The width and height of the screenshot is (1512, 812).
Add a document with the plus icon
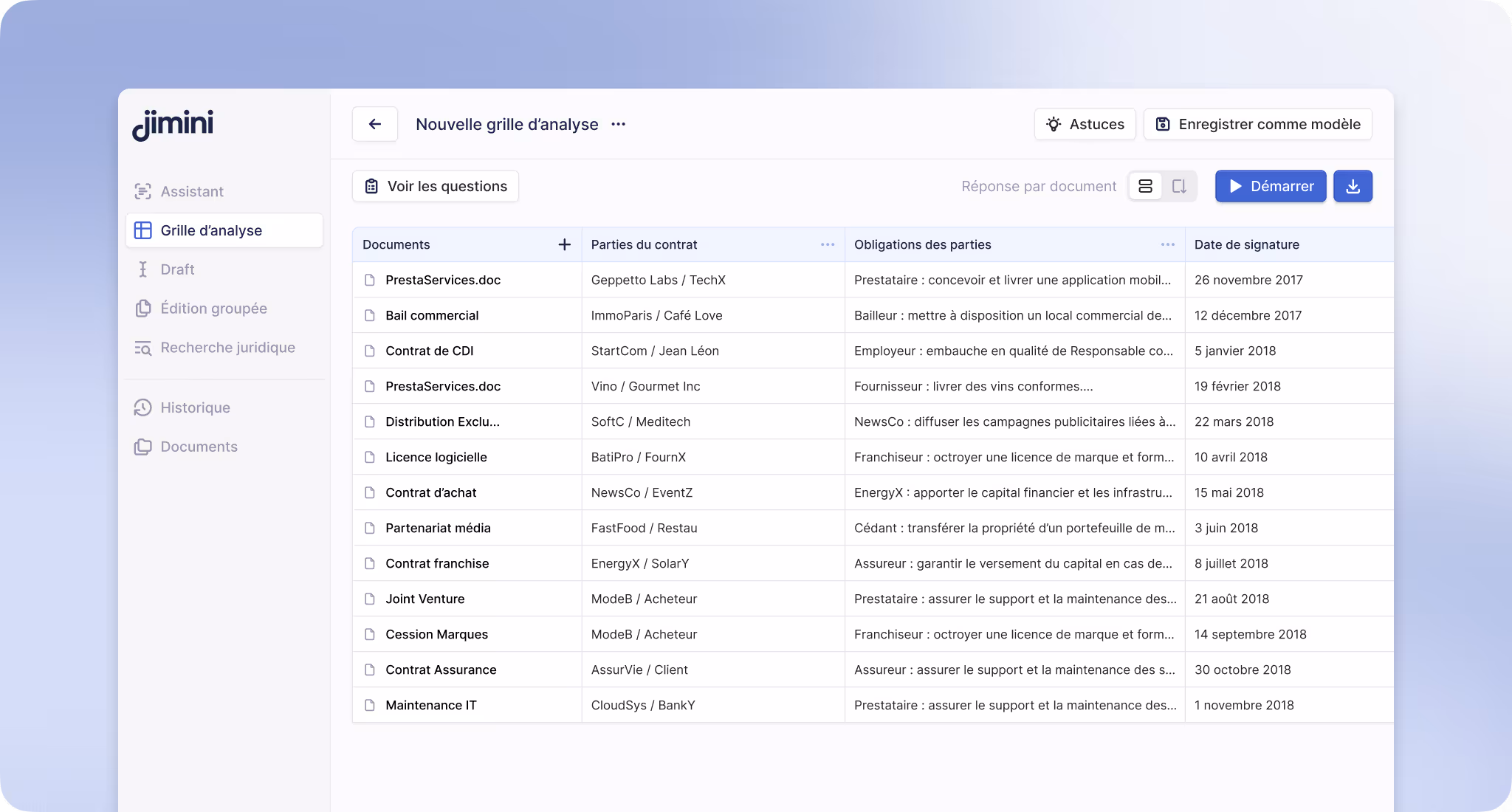(564, 244)
